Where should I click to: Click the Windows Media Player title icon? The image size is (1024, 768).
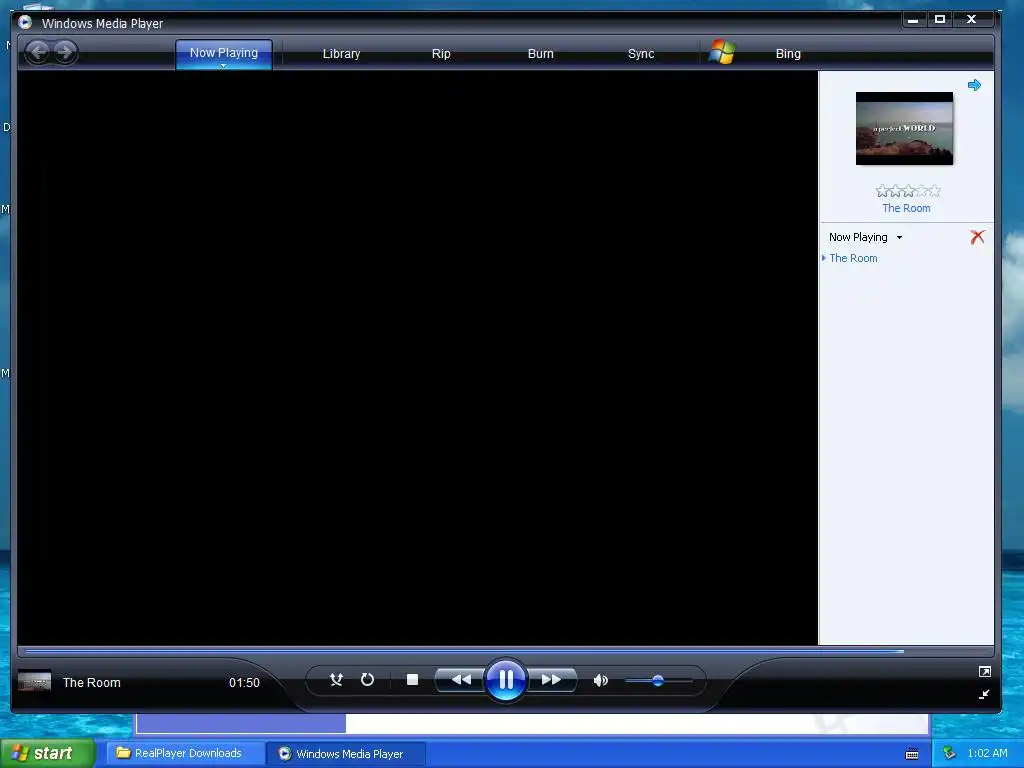[x=25, y=22]
